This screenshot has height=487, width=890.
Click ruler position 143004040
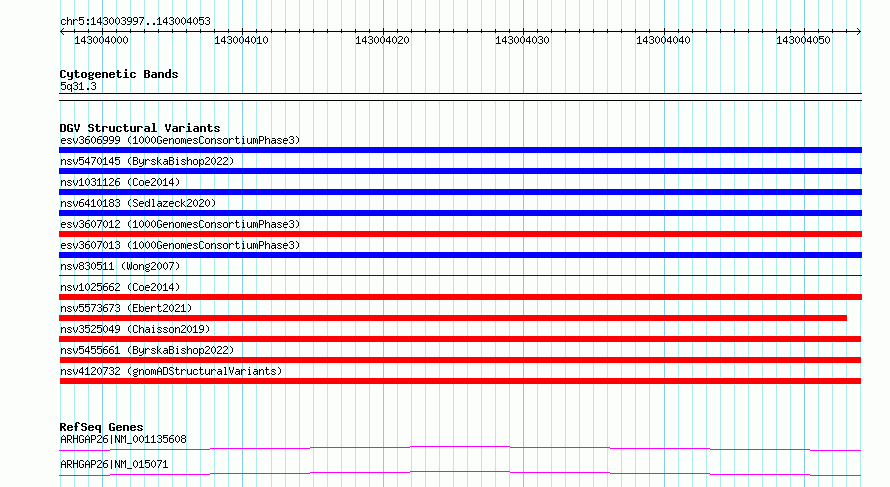pos(664,40)
